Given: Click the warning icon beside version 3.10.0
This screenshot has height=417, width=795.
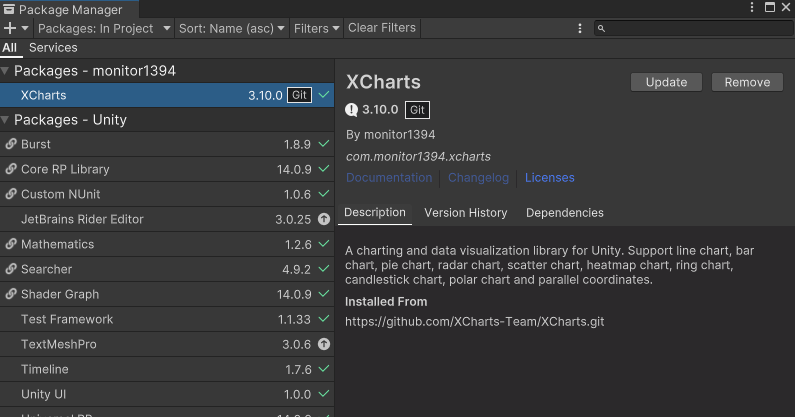Looking at the screenshot, I should (x=351, y=110).
